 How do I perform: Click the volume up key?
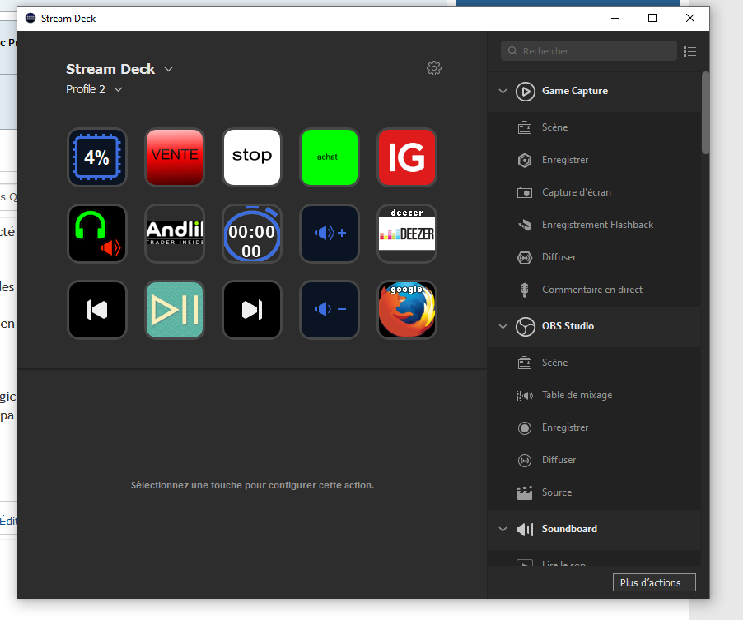(329, 233)
